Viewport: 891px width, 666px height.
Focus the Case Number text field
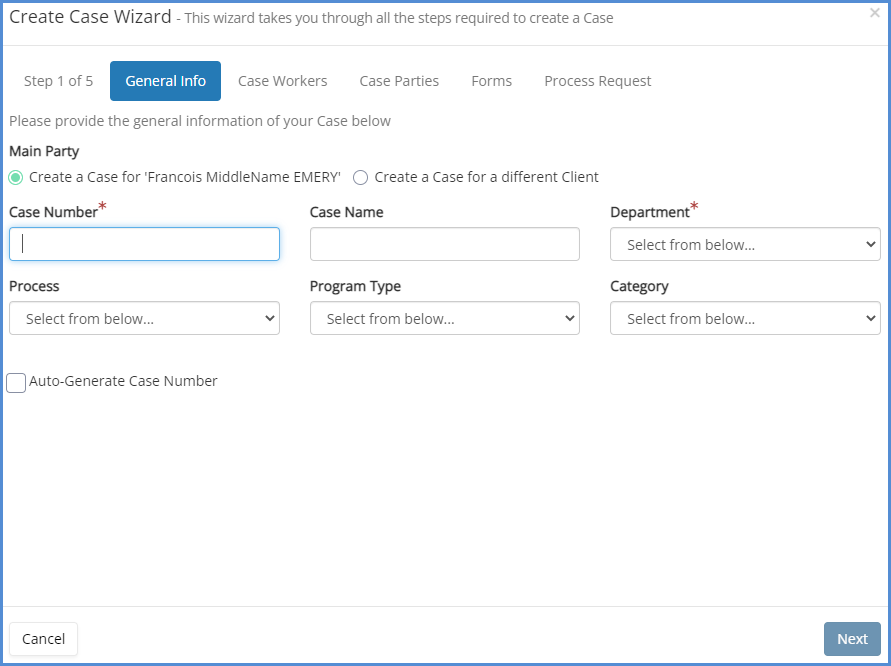pyautogui.click(x=144, y=244)
